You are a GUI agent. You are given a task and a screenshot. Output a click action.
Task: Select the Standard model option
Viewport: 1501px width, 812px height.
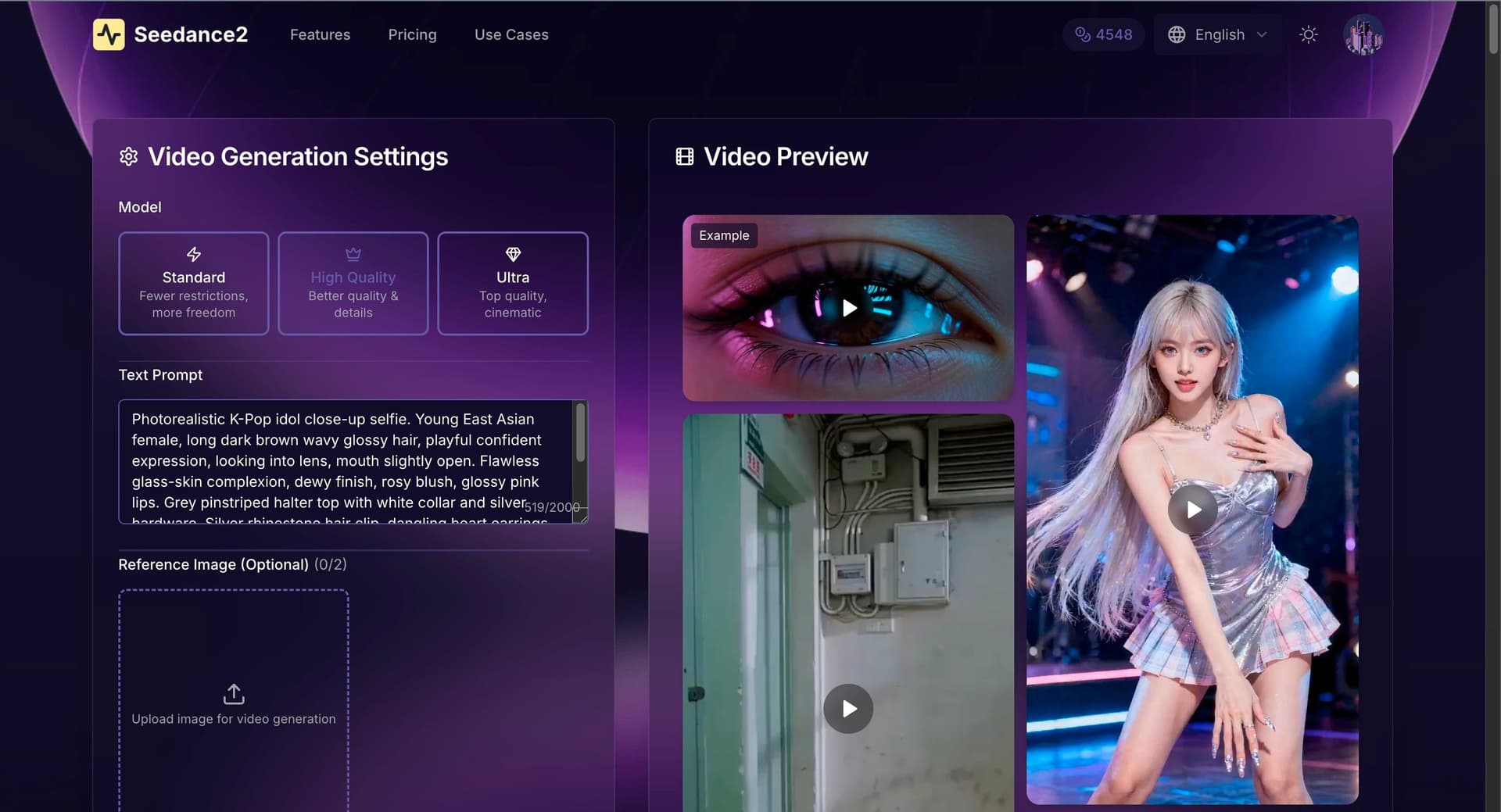coord(193,283)
